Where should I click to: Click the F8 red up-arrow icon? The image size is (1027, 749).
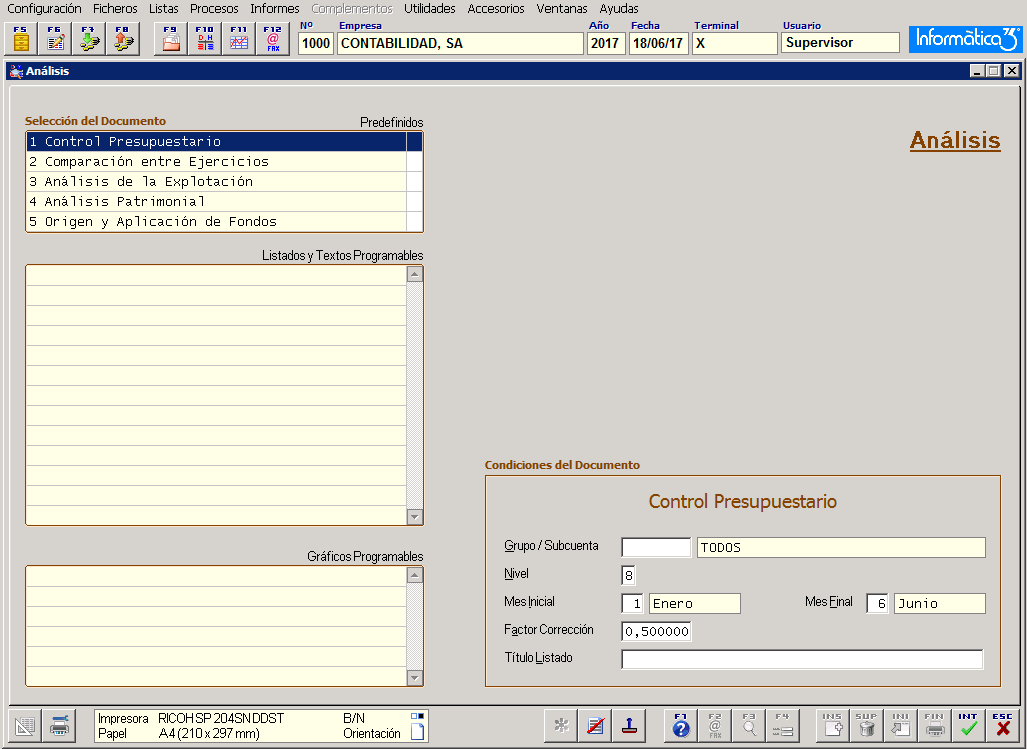(123, 39)
